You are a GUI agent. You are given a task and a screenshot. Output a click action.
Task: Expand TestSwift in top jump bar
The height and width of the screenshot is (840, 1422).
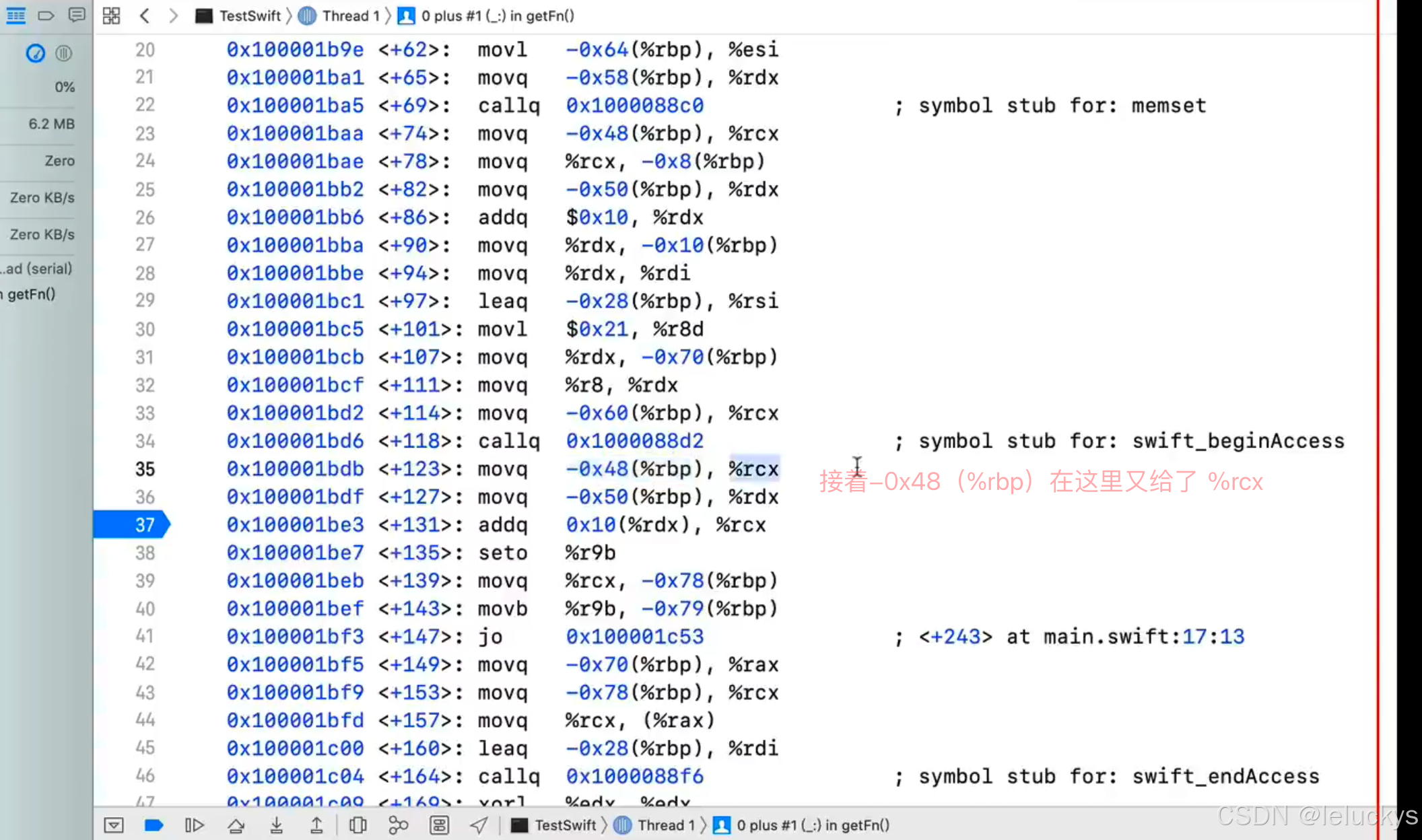click(x=250, y=15)
